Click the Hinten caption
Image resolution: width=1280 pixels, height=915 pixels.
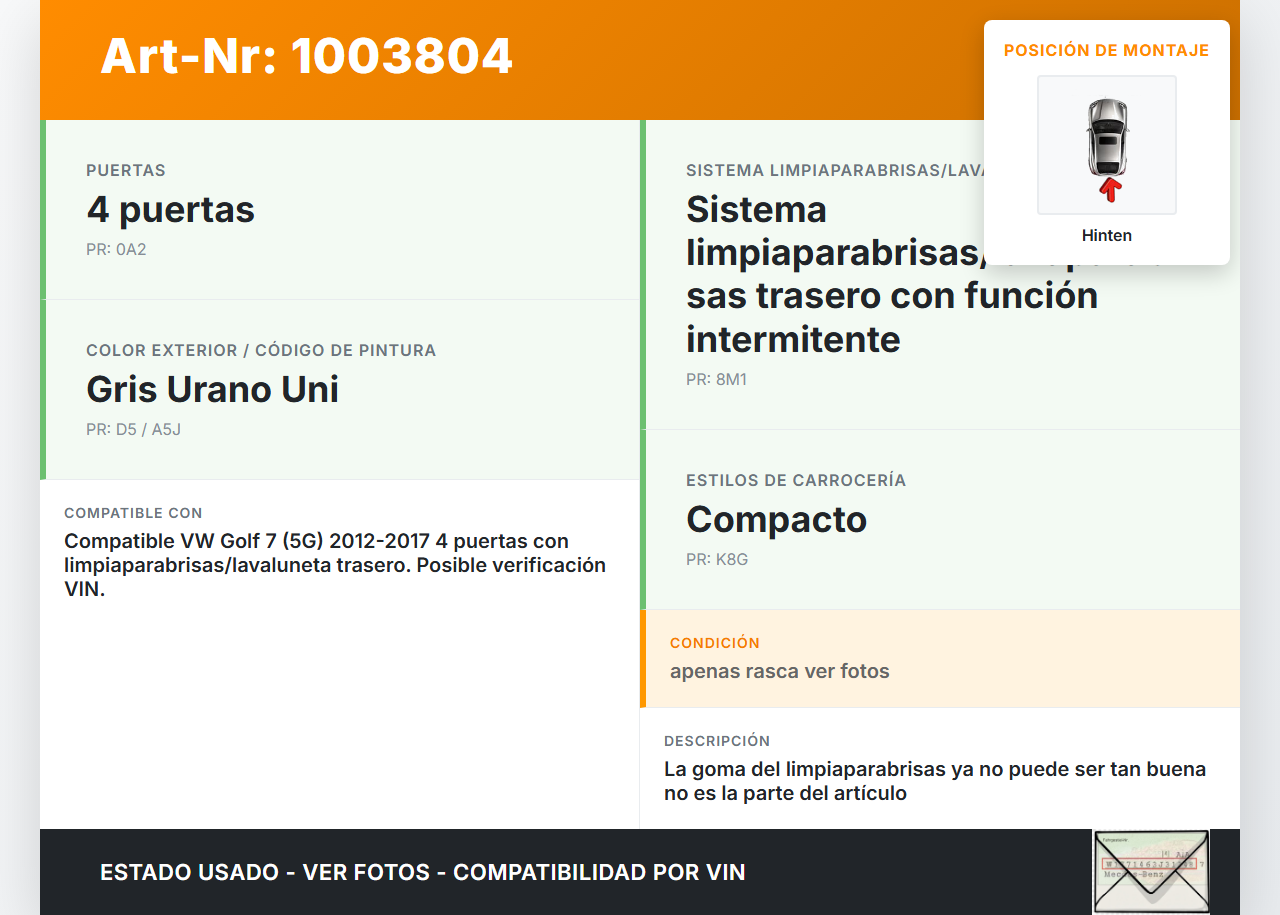[x=1107, y=236]
